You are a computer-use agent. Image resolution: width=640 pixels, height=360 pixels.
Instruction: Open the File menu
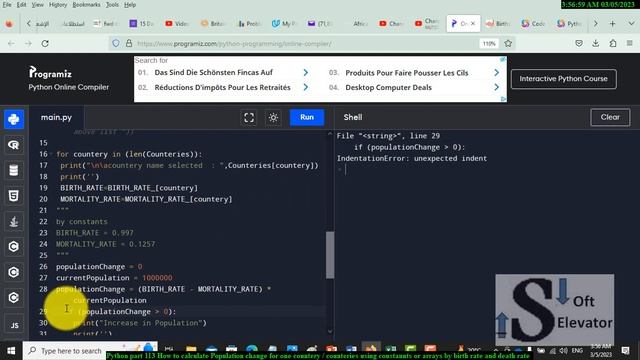7,5
